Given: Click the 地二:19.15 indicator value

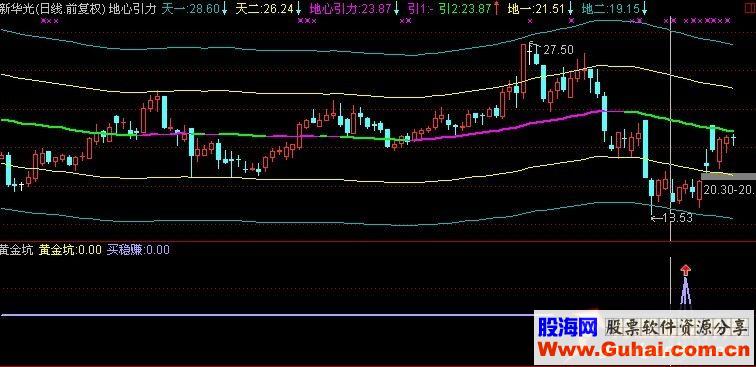Looking at the screenshot, I should [610, 8].
